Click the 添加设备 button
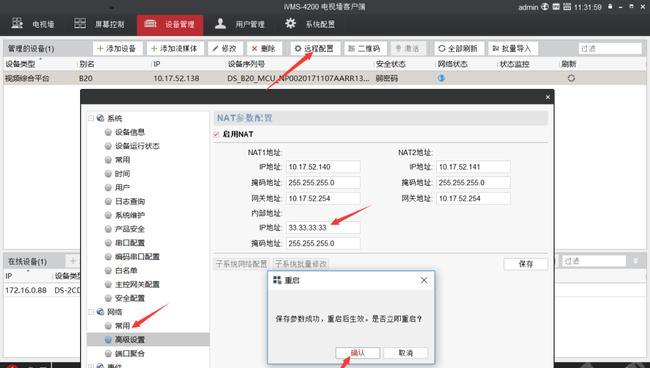650x368 pixels. point(118,48)
